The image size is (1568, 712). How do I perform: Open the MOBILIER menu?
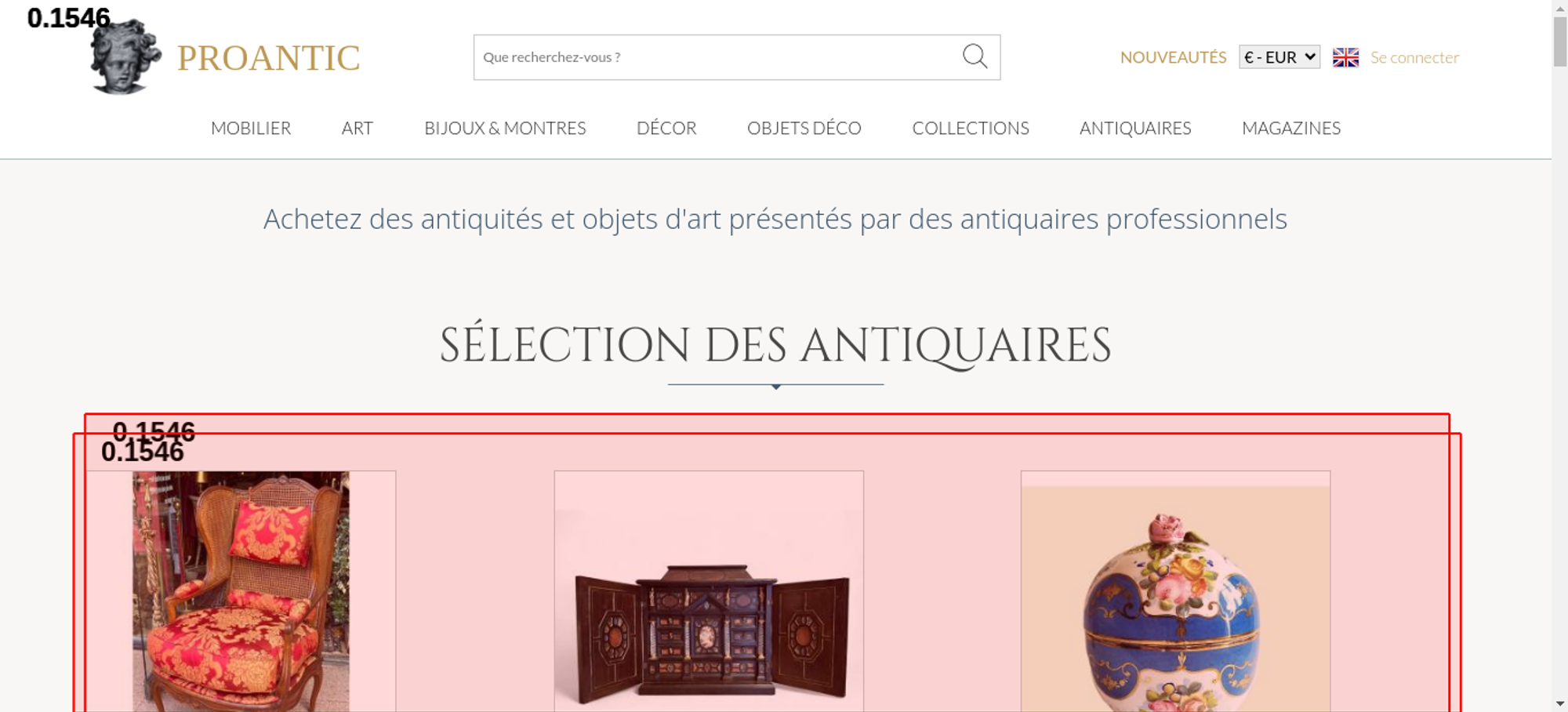[251, 128]
